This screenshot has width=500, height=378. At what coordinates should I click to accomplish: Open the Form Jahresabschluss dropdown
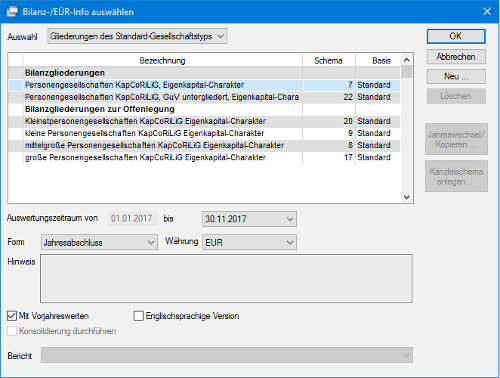tap(99, 242)
